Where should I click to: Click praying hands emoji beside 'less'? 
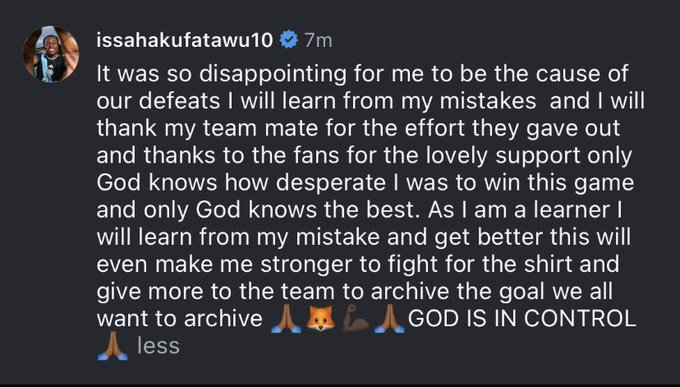click(112, 346)
